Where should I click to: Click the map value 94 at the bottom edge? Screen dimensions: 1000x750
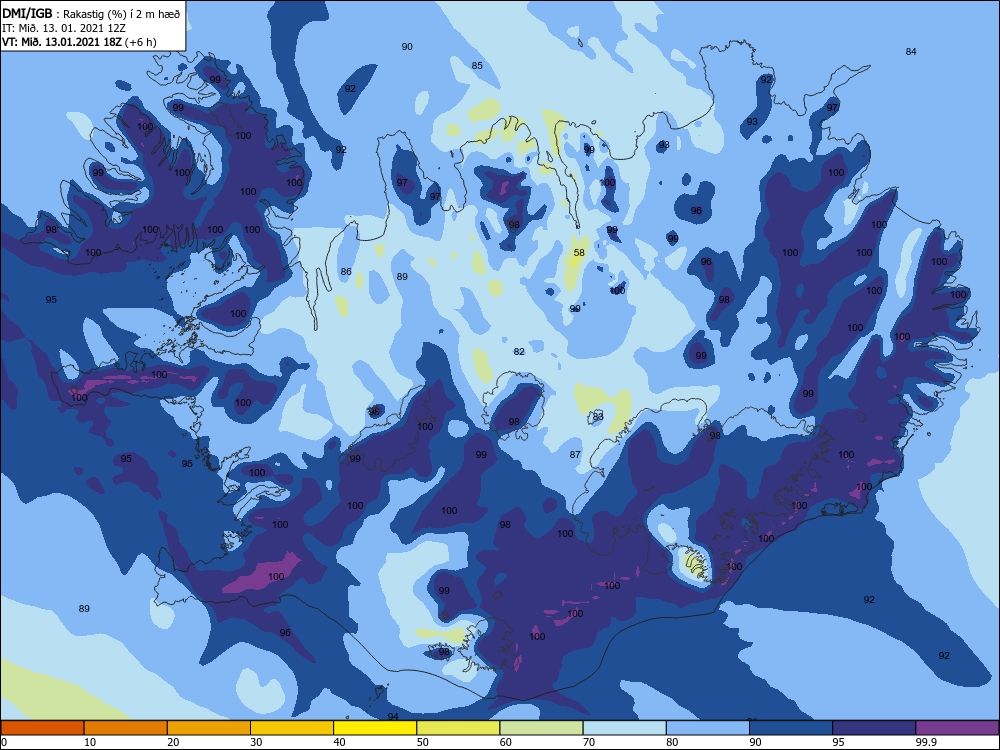(393, 717)
